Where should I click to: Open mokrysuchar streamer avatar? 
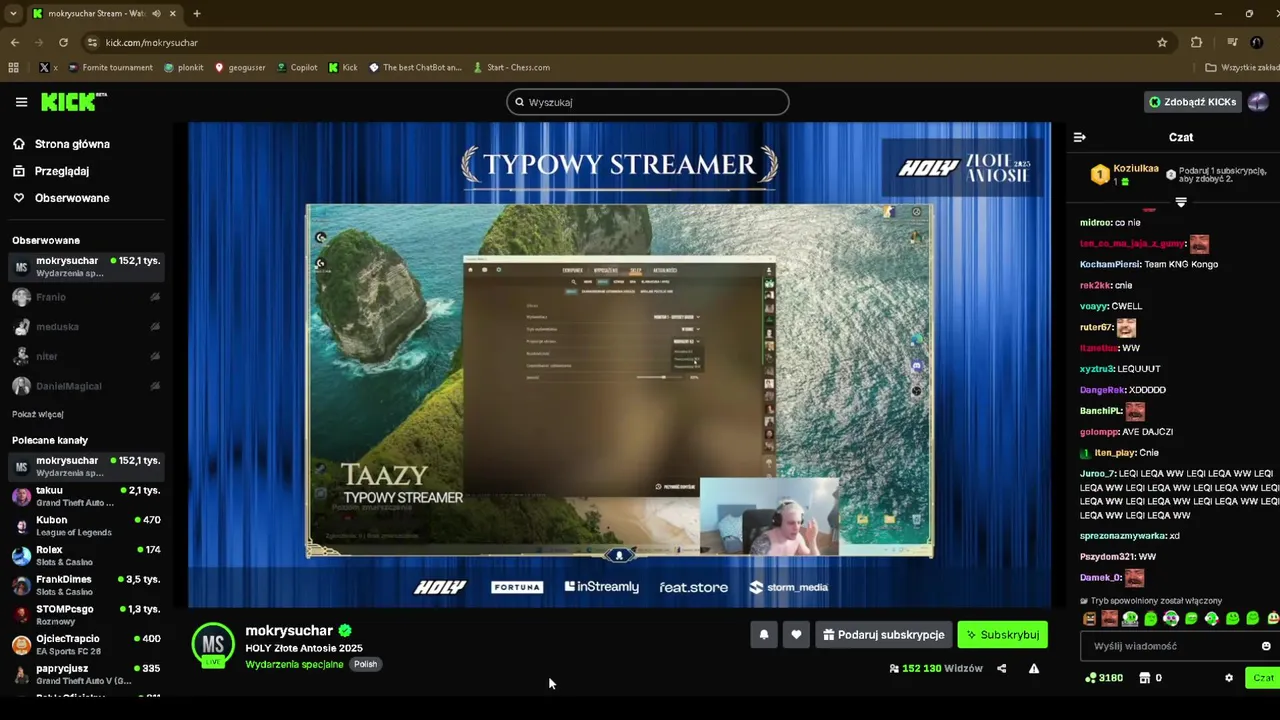click(x=213, y=645)
